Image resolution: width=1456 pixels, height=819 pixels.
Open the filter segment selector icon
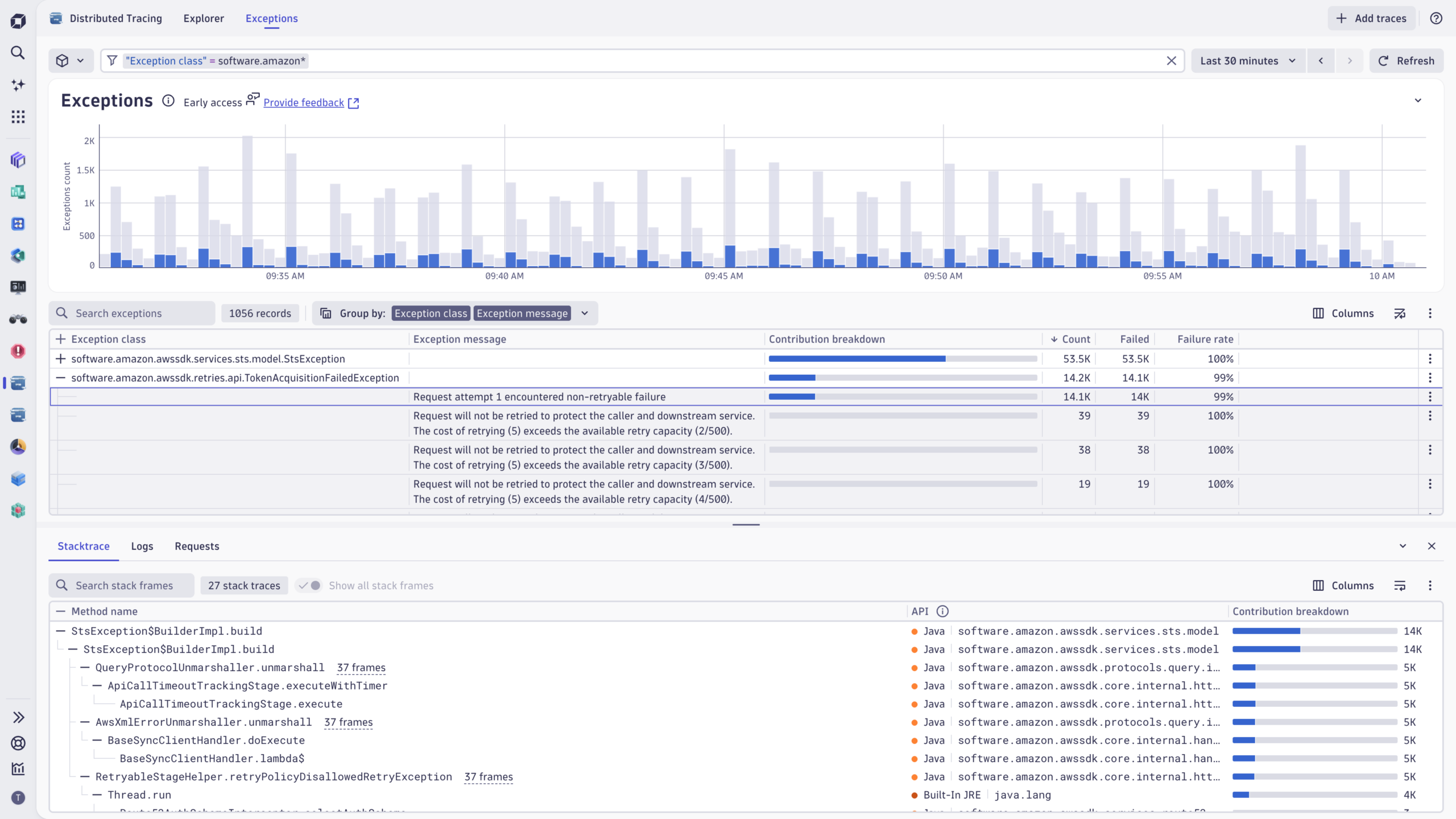(71, 60)
